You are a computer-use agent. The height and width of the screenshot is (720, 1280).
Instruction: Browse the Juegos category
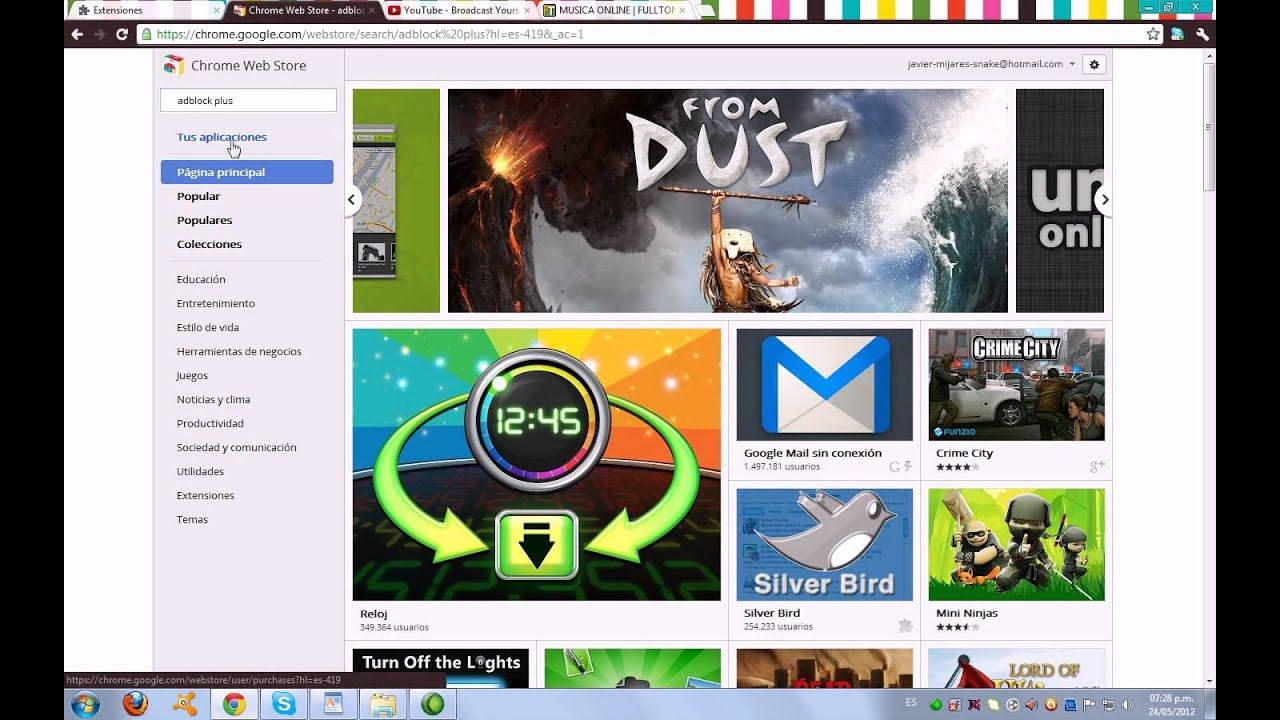(x=192, y=376)
